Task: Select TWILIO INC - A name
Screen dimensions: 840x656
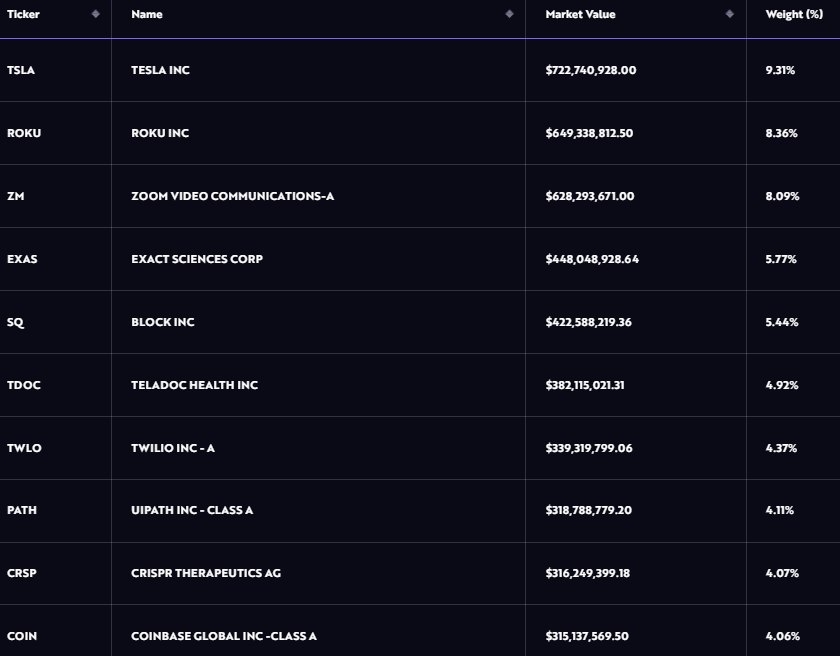Action: pyautogui.click(x=173, y=448)
